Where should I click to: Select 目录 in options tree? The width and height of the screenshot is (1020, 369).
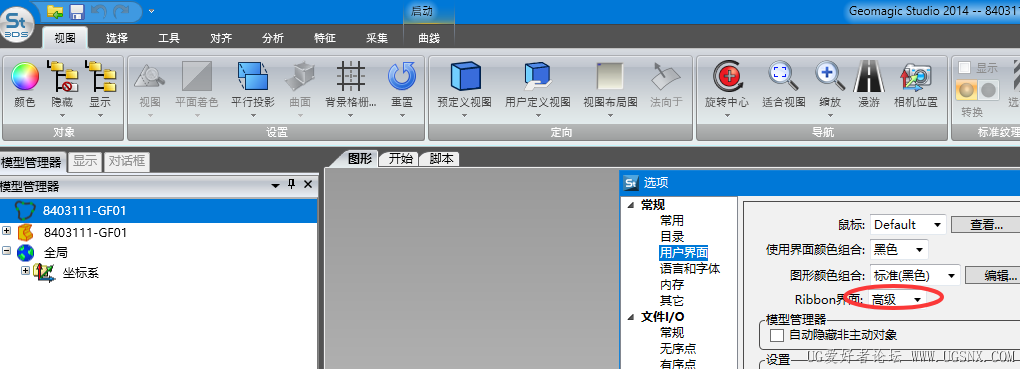pos(671,236)
